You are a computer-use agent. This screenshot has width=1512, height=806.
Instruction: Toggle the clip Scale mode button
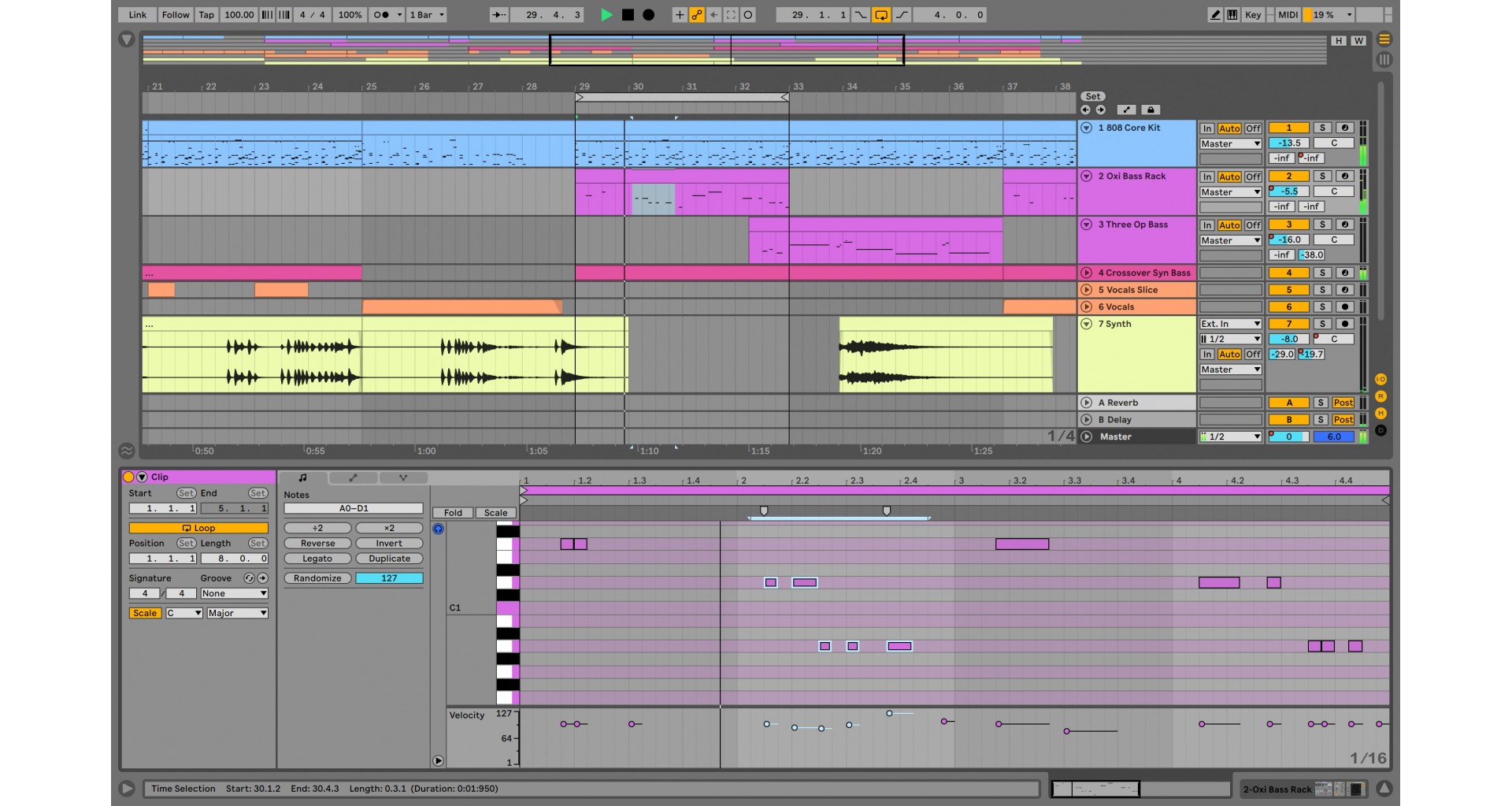pos(145,613)
